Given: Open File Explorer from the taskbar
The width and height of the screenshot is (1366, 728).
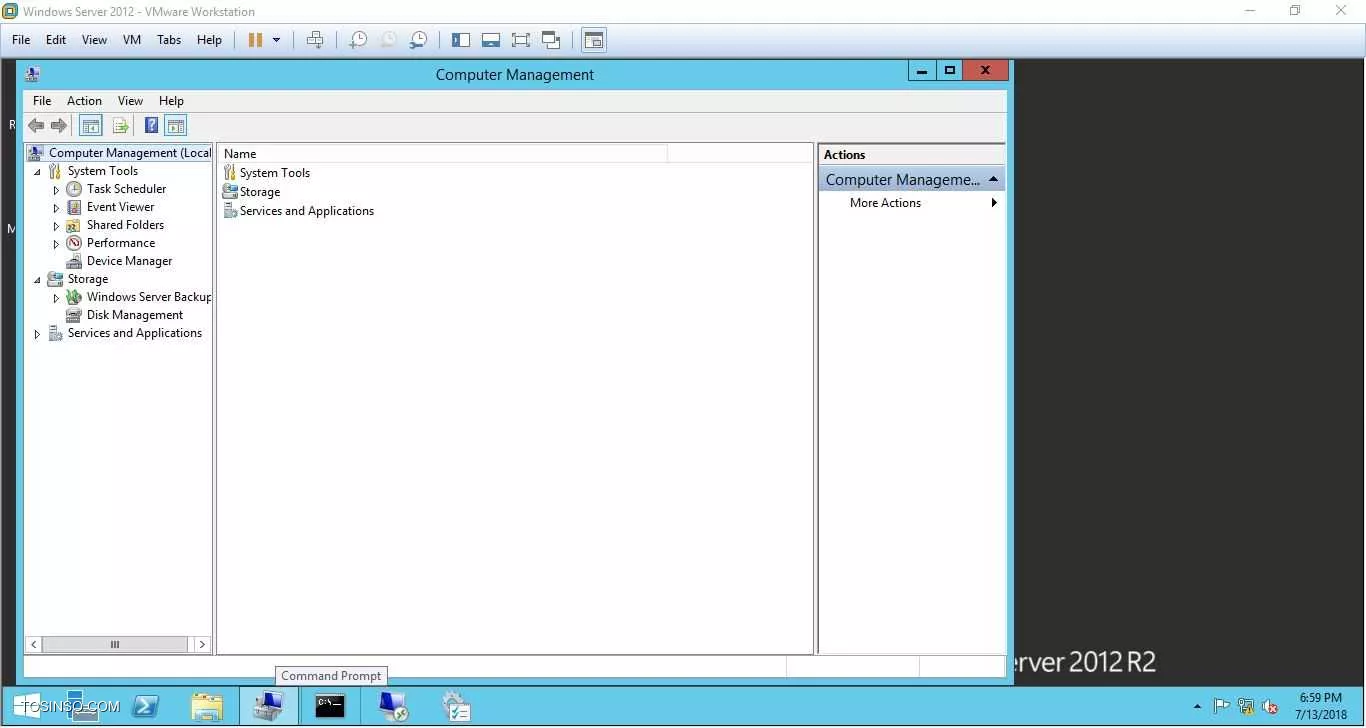Looking at the screenshot, I should (x=207, y=706).
